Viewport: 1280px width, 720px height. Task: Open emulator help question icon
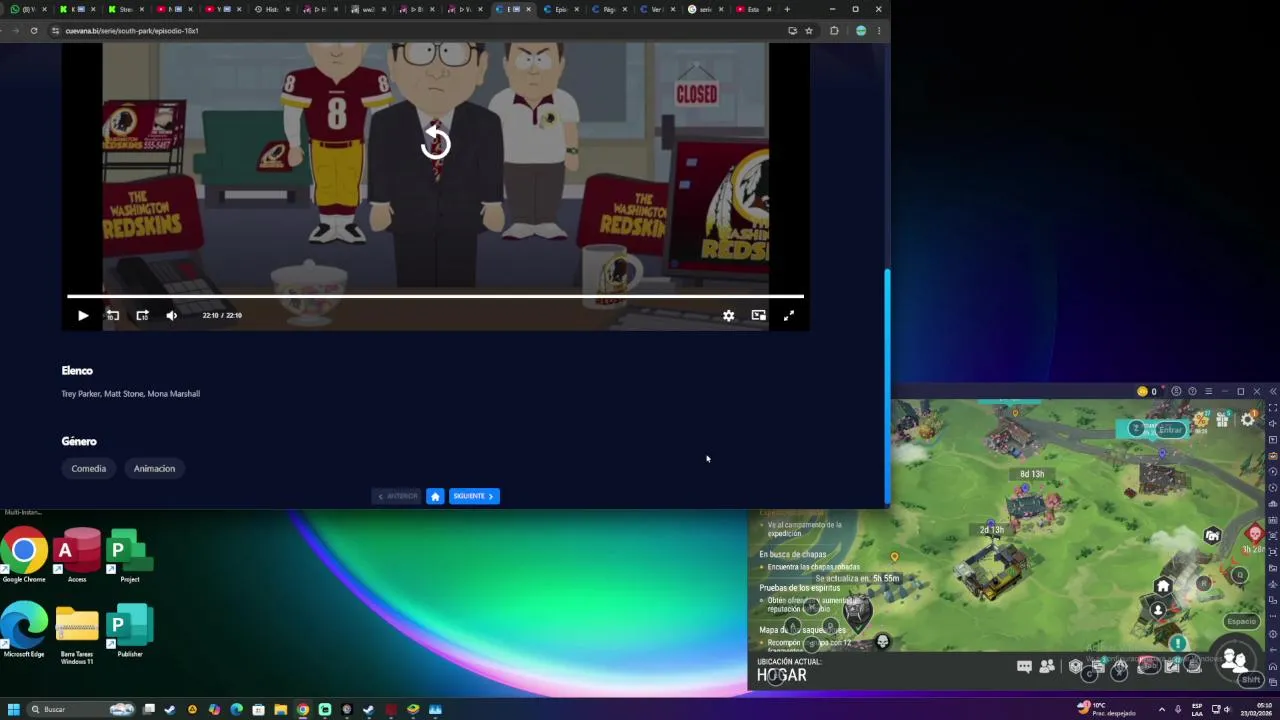[x=1192, y=391]
